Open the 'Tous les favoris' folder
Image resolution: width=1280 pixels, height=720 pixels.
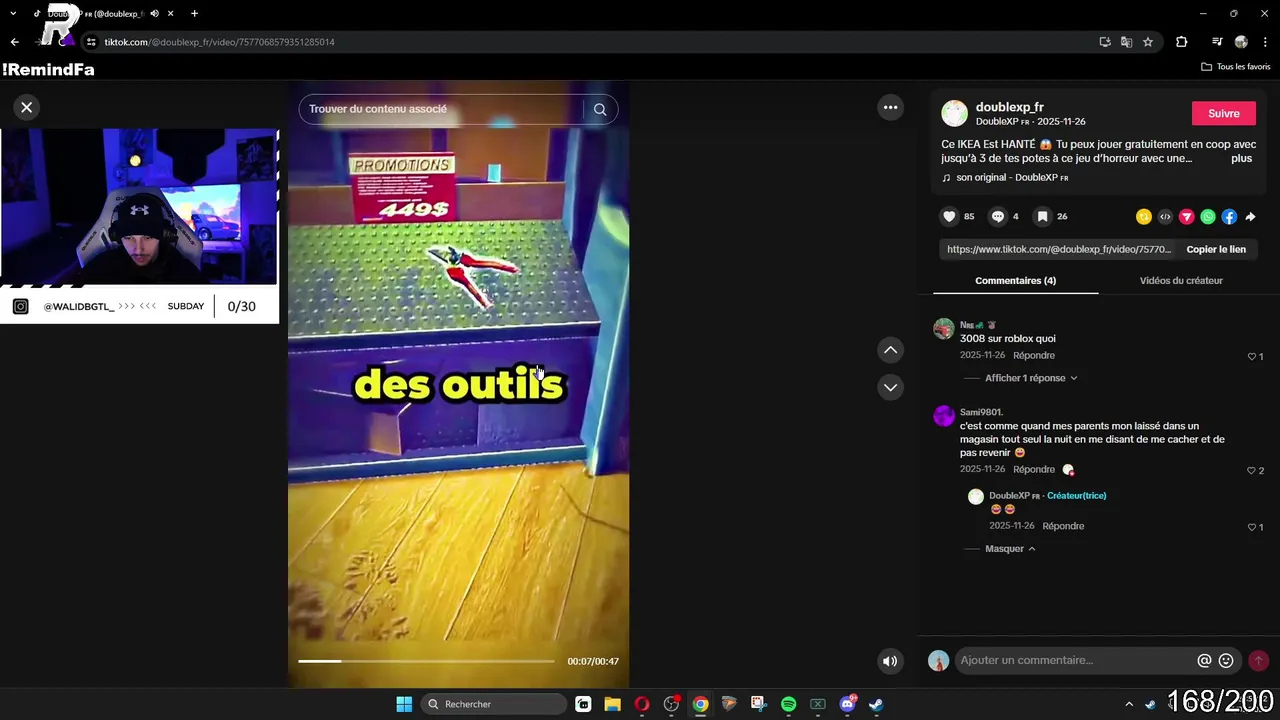click(1235, 67)
